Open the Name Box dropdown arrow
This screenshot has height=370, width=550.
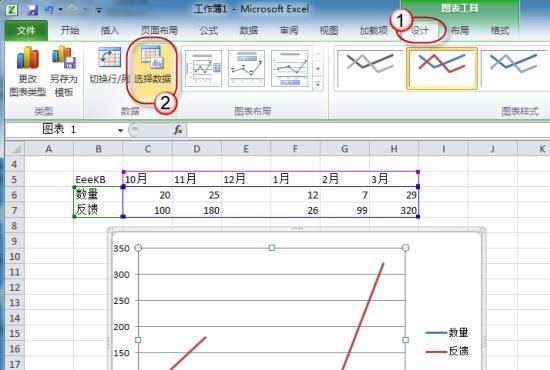coord(120,130)
